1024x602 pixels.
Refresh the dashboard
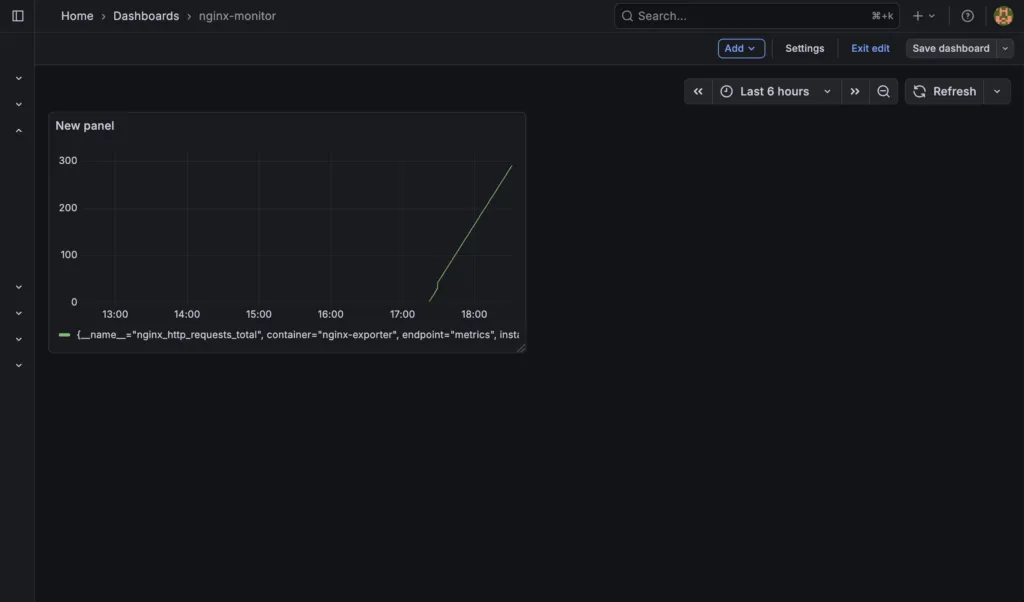tap(944, 91)
